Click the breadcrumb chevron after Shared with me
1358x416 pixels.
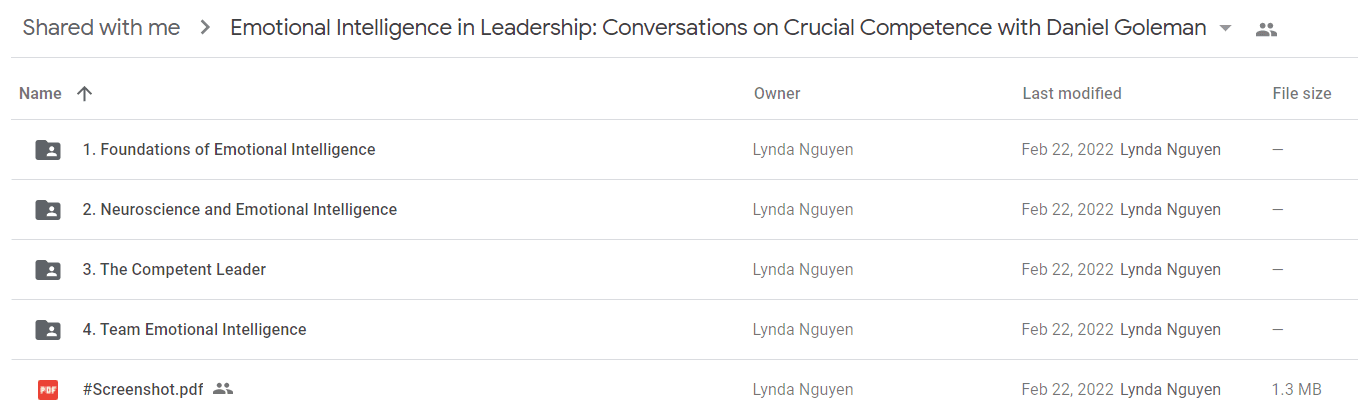(x=205, y=28)
